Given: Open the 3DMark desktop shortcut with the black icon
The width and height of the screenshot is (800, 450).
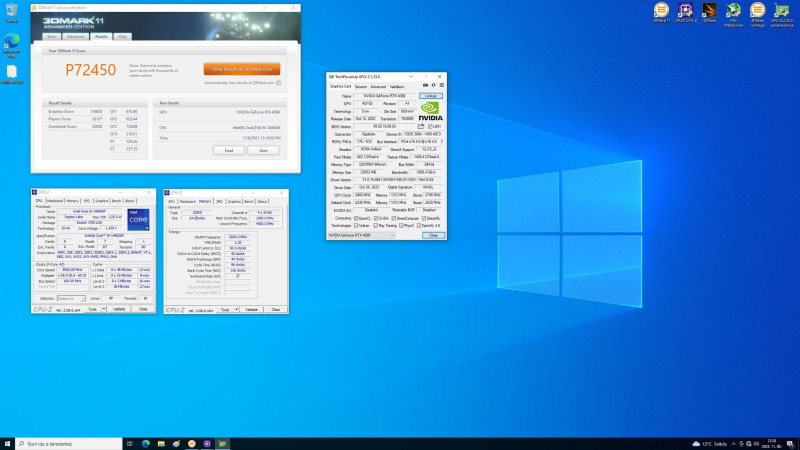Looking at the screenshot, I should click(x=709, y=13).
